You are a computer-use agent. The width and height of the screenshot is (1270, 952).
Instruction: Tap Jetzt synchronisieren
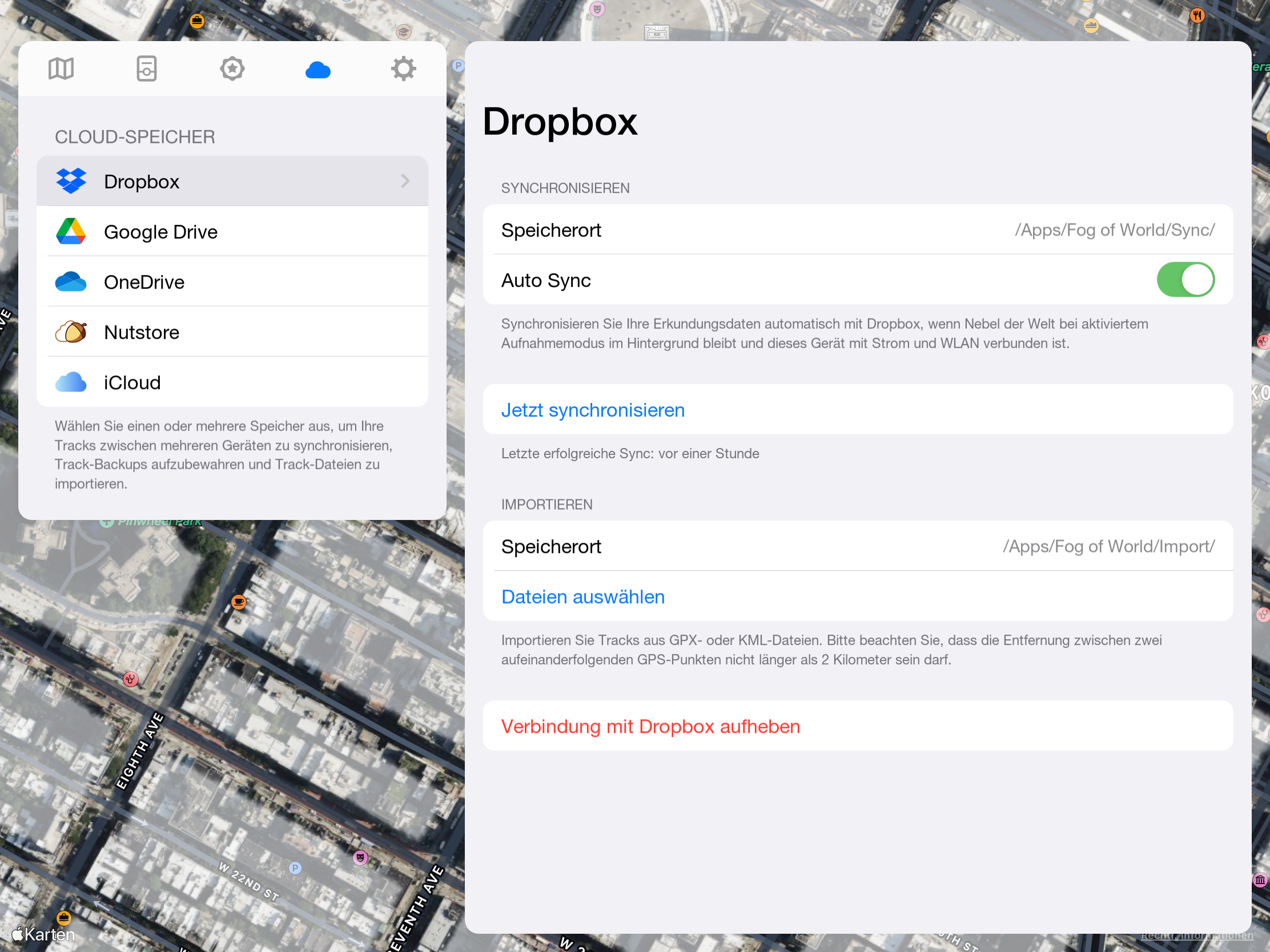pos(858,410)
